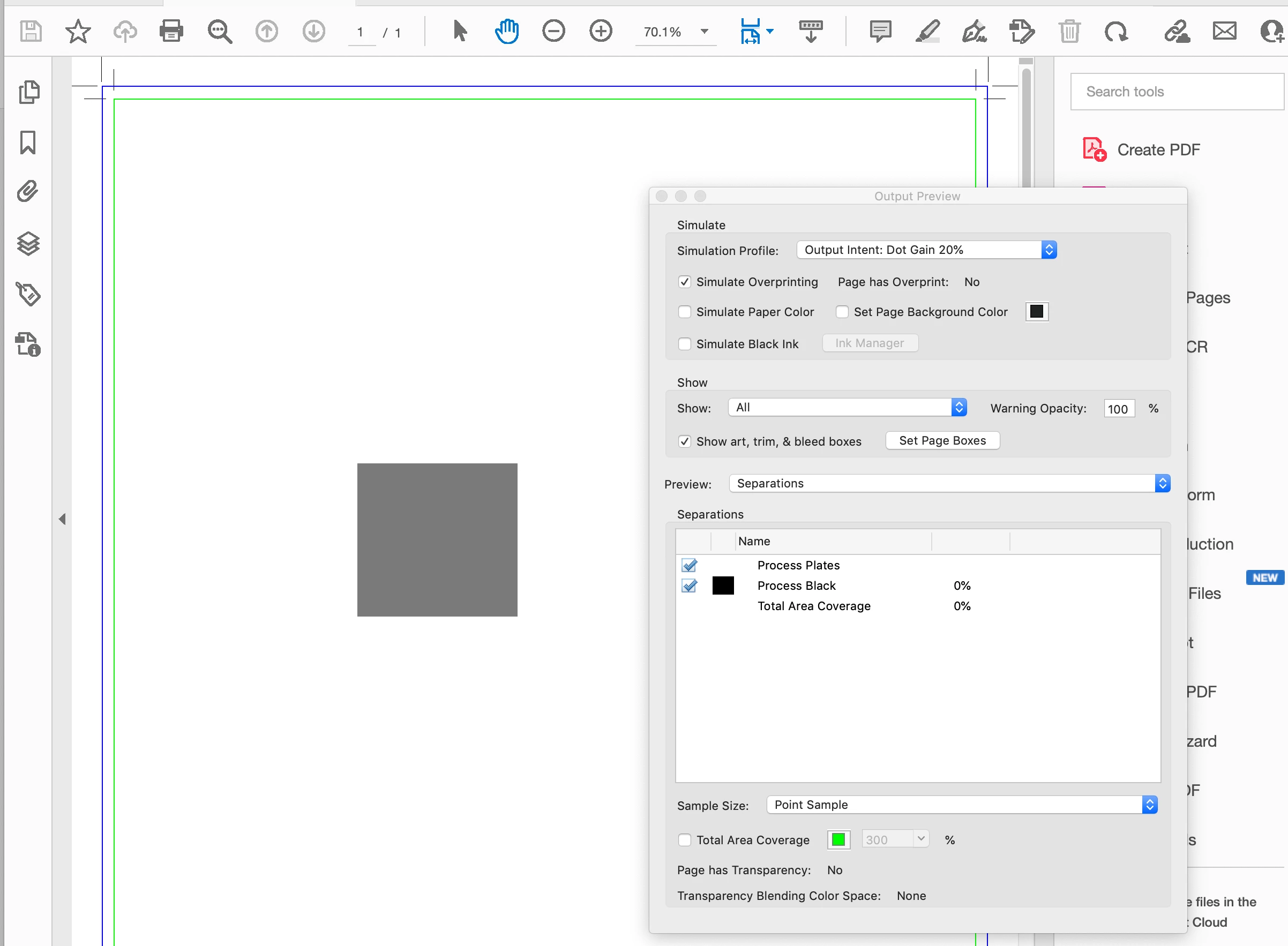This screenshot has width=1288, height=946.
Task: Click the Set Page Boxes button
Action: (942, 440)
